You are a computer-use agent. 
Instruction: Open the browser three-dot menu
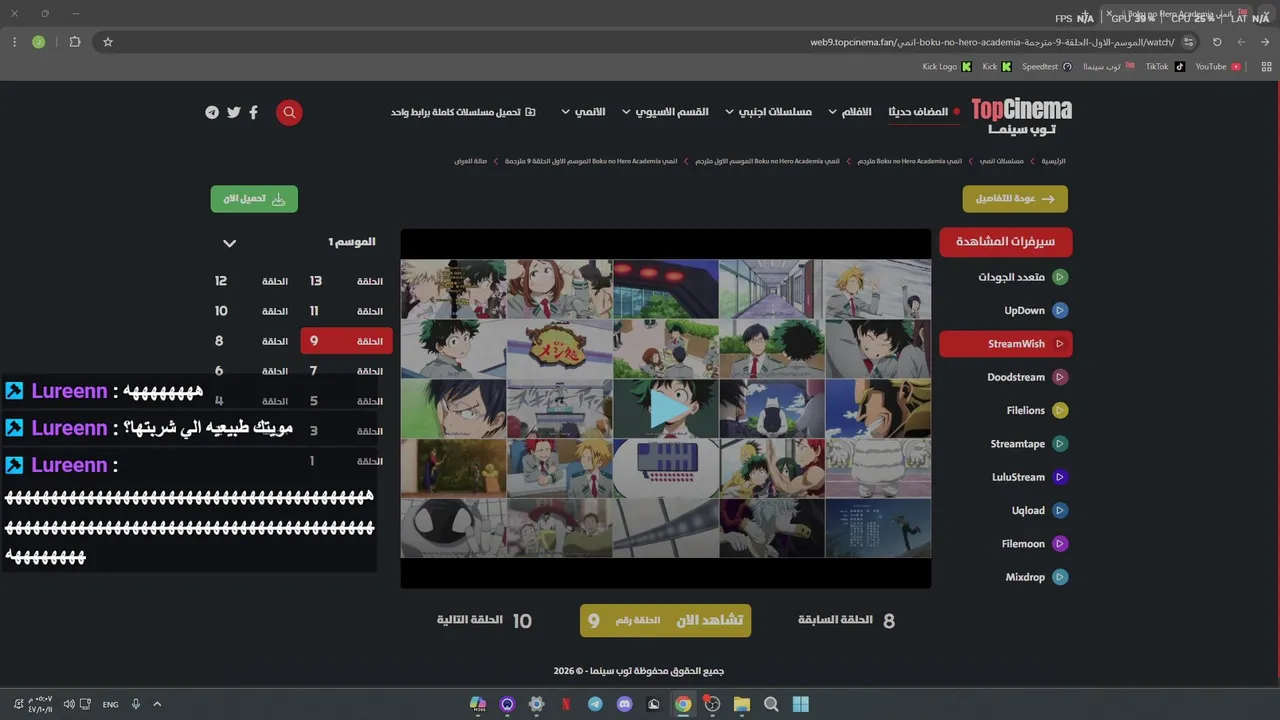pyautogui.click(x=14, y=42)
